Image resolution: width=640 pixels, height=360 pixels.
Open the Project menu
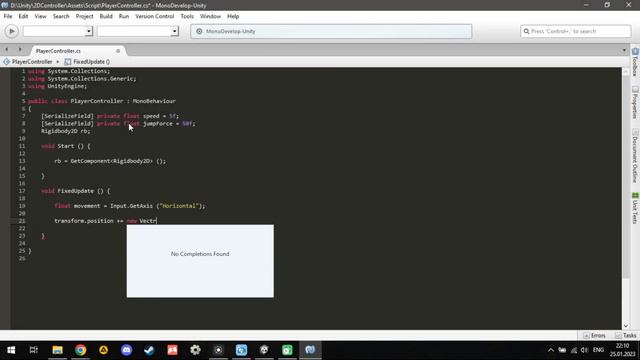[x=84, y=16]
